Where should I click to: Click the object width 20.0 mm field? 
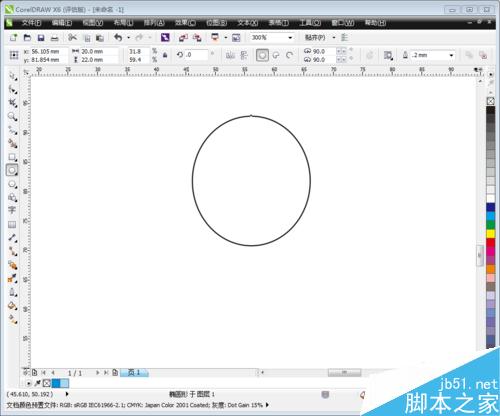100,51
